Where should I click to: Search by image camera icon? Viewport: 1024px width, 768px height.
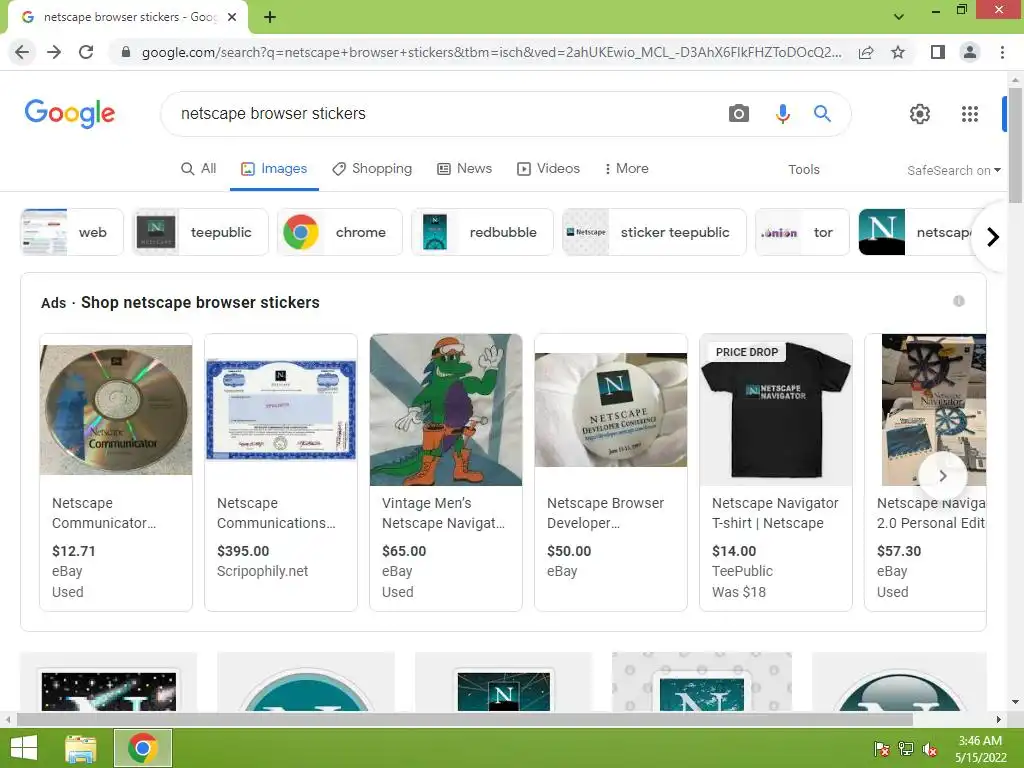click(x=739, y=114)
